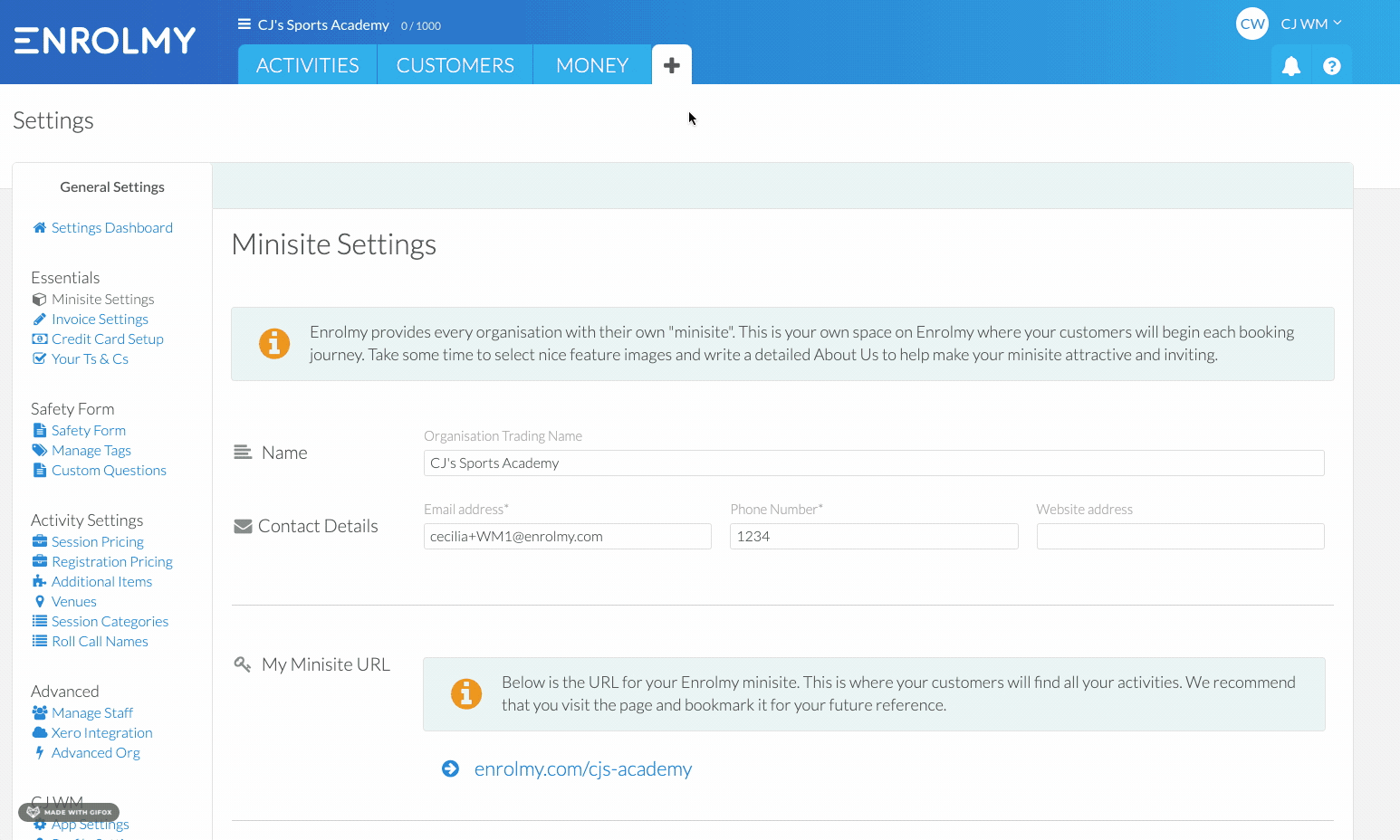1400x840 pixels.
Task: Open App Settings link
Action: pos(90,825)
